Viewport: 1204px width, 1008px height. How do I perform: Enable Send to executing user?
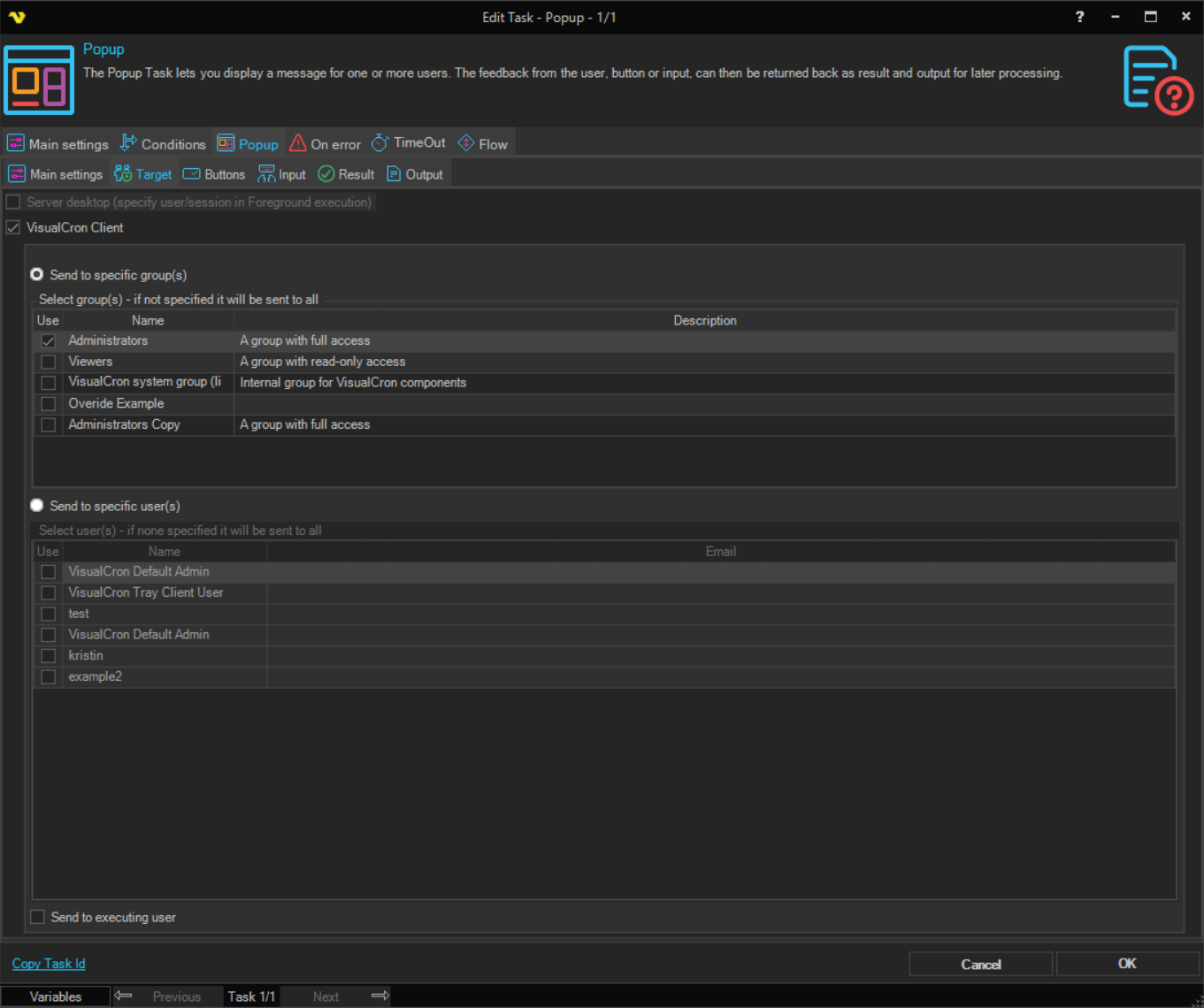click(37, 917)
